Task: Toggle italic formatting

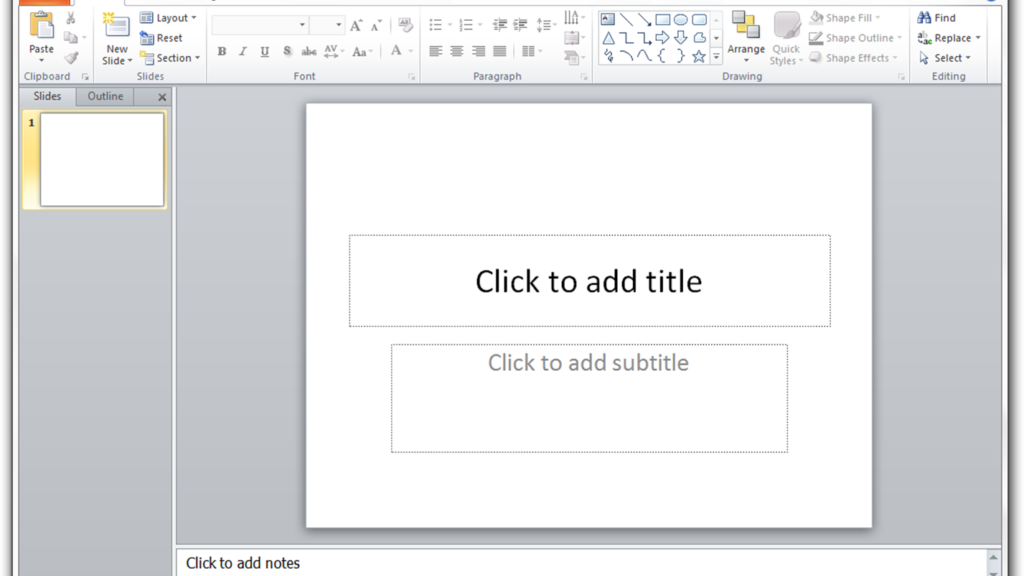Action: click(242, 51)
